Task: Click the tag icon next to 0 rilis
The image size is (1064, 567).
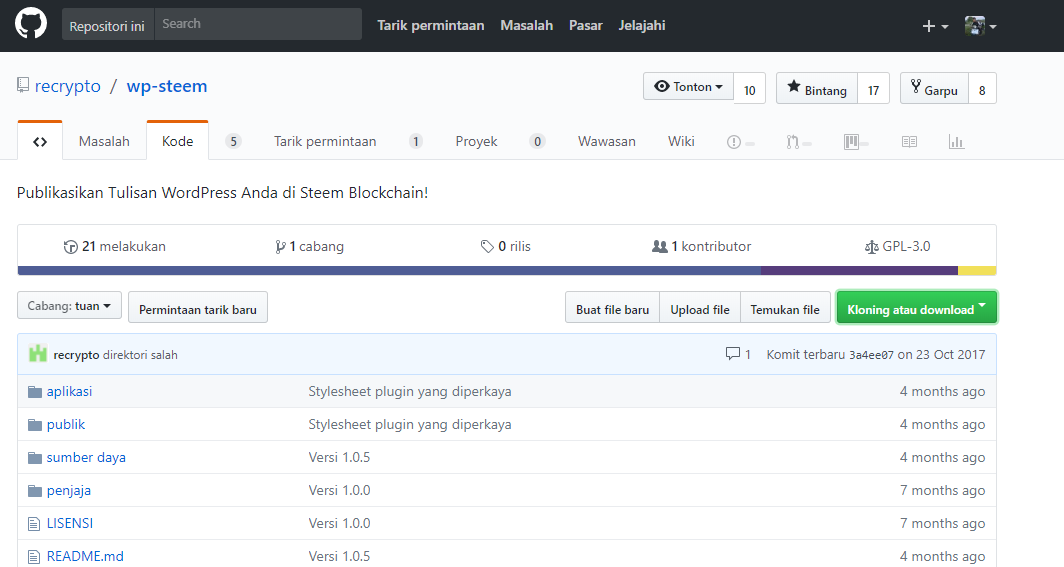Action: click(487, 246)
